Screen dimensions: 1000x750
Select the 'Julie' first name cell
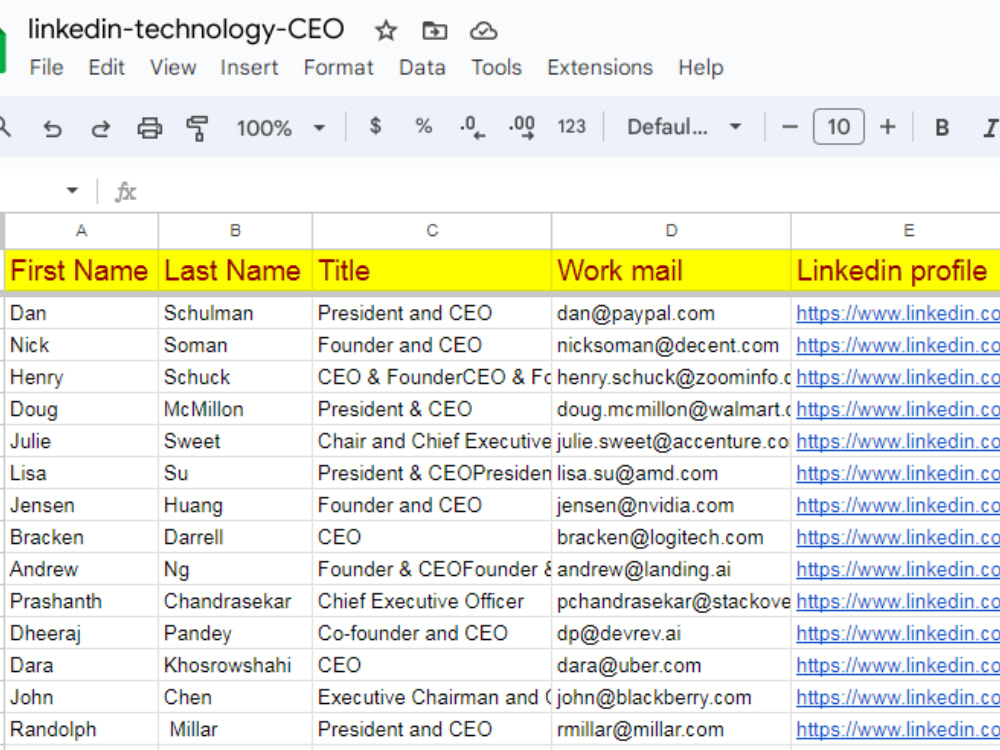coord(81,441)
